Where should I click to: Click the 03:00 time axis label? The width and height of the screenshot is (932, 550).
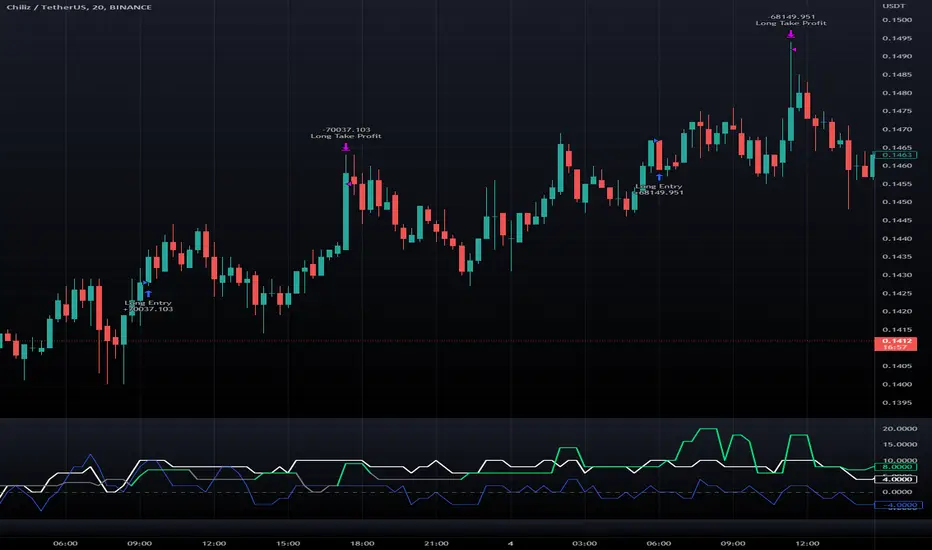(x=584, y=543)
